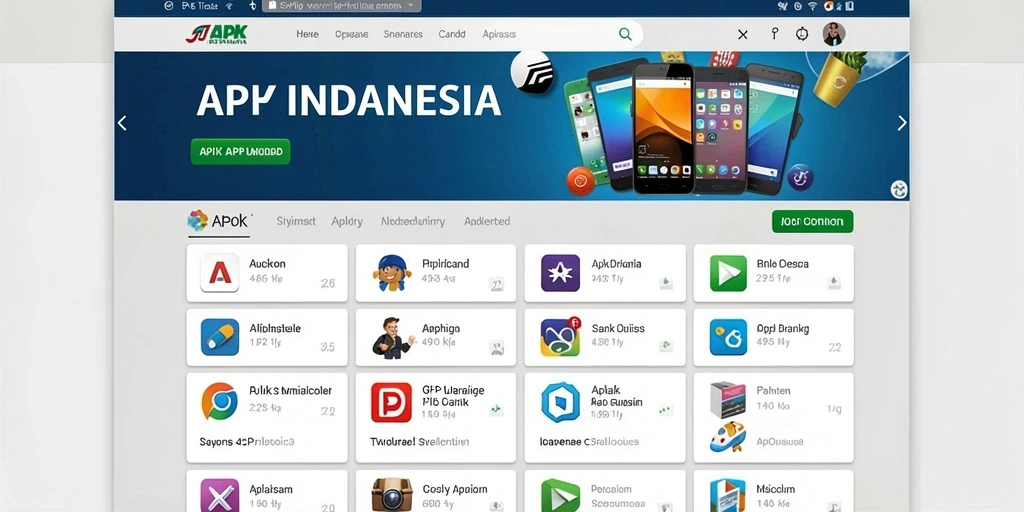The image size is (1024, 512).
Task: Open the Candd nav item
Action: [452, 34]
